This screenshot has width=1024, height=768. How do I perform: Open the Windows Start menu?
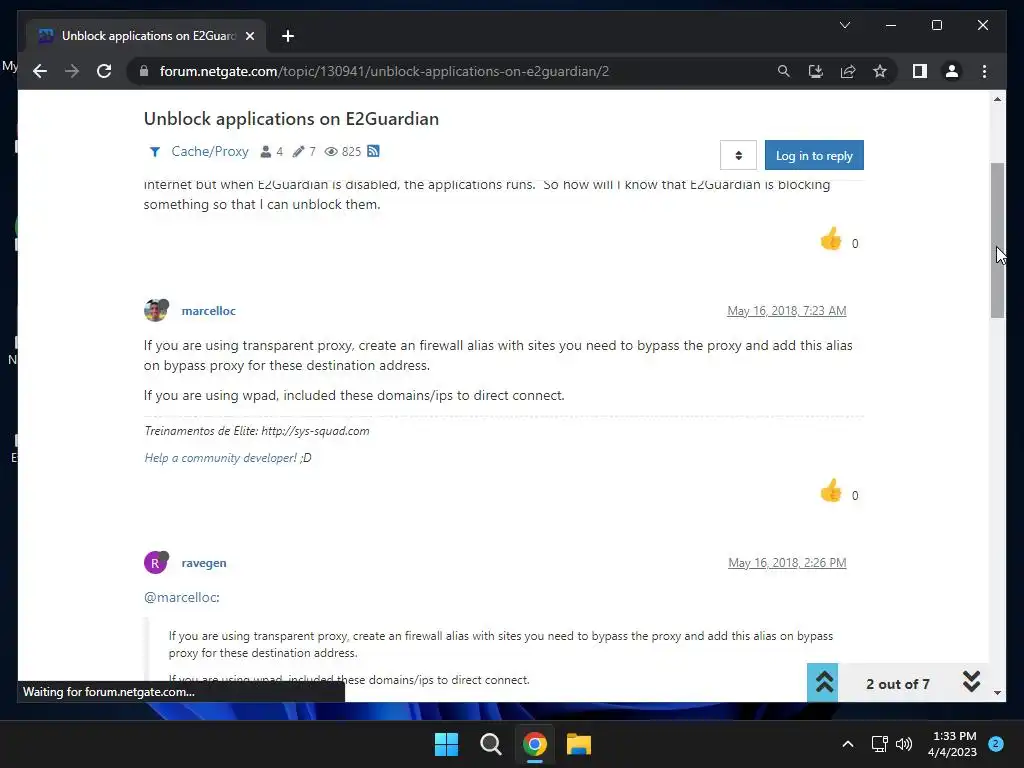click(x=446, y=744)
